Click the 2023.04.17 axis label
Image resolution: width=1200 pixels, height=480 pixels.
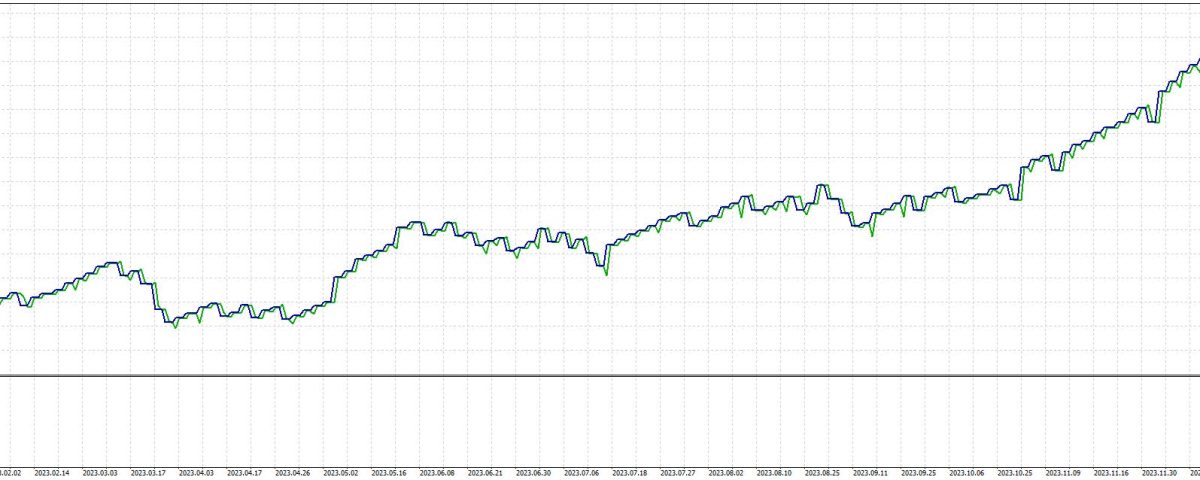pyautogui.click(x=245, y=473)
